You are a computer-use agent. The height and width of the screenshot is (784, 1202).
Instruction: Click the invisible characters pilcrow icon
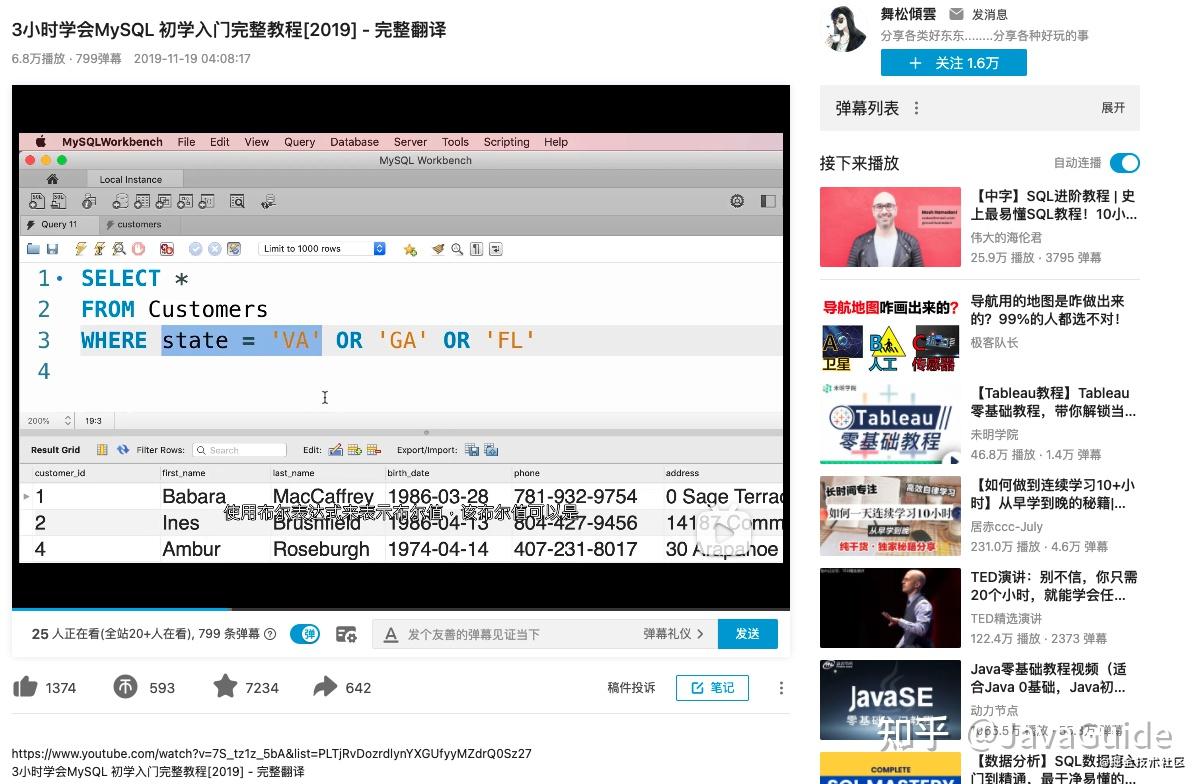(477, 249)
